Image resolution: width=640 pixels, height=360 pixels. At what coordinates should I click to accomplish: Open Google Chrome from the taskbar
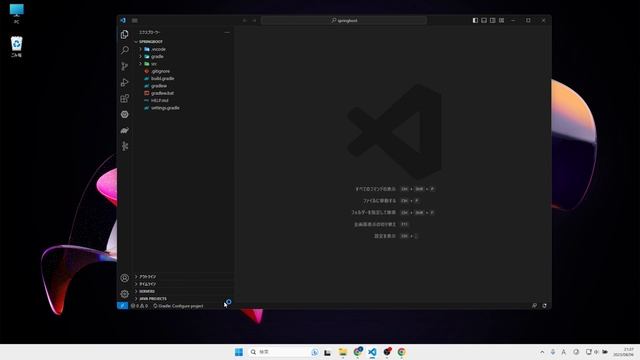(402, 352)
